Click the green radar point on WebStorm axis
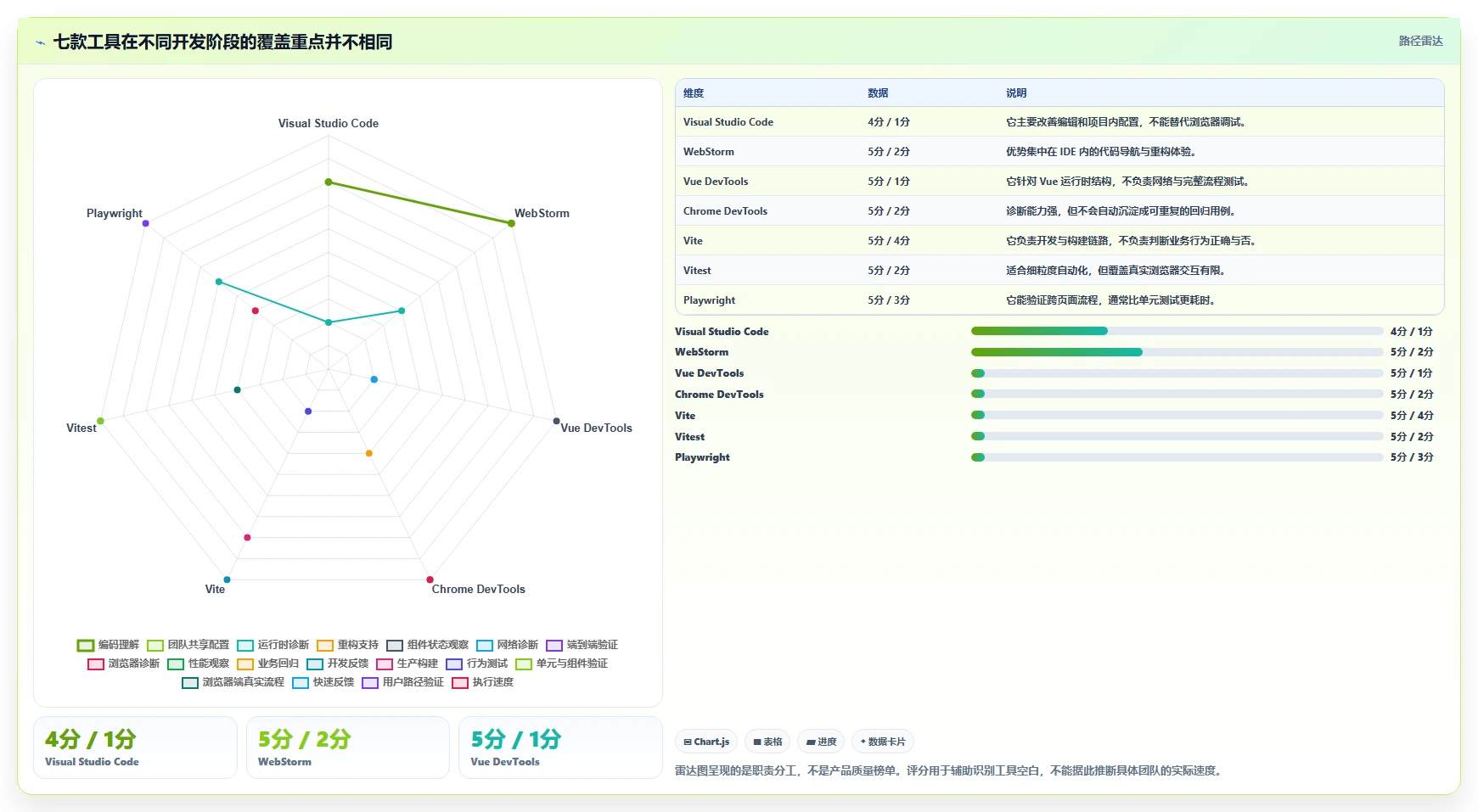This screenshot has height=812, width=1478. [511, 223]
